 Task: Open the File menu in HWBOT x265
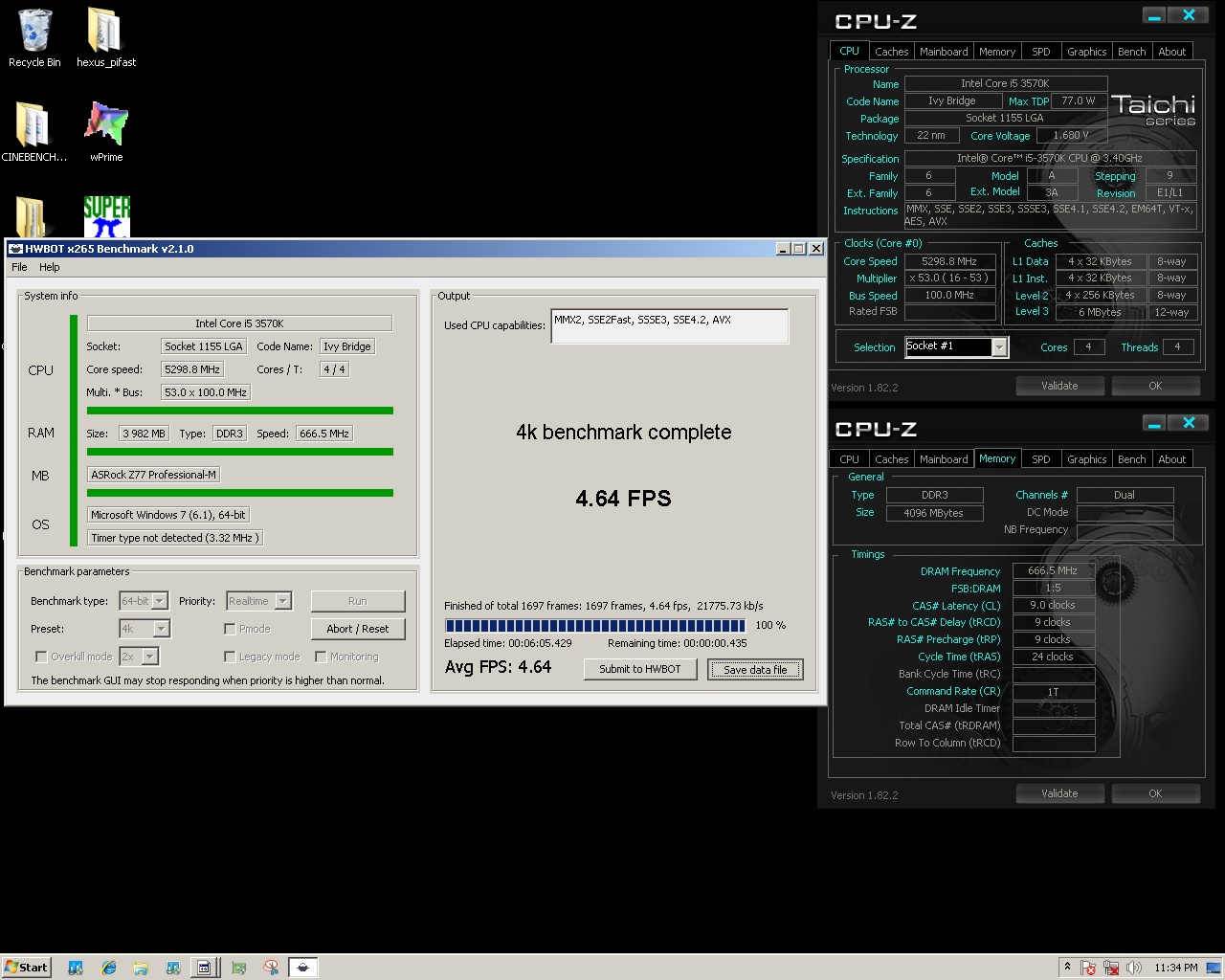[19, 267]
